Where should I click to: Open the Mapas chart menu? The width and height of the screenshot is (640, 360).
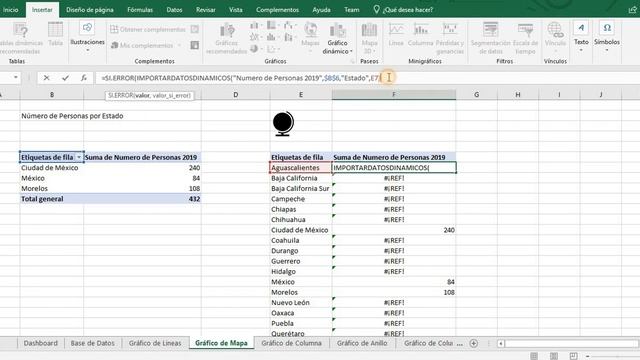(x=310, y=37)
